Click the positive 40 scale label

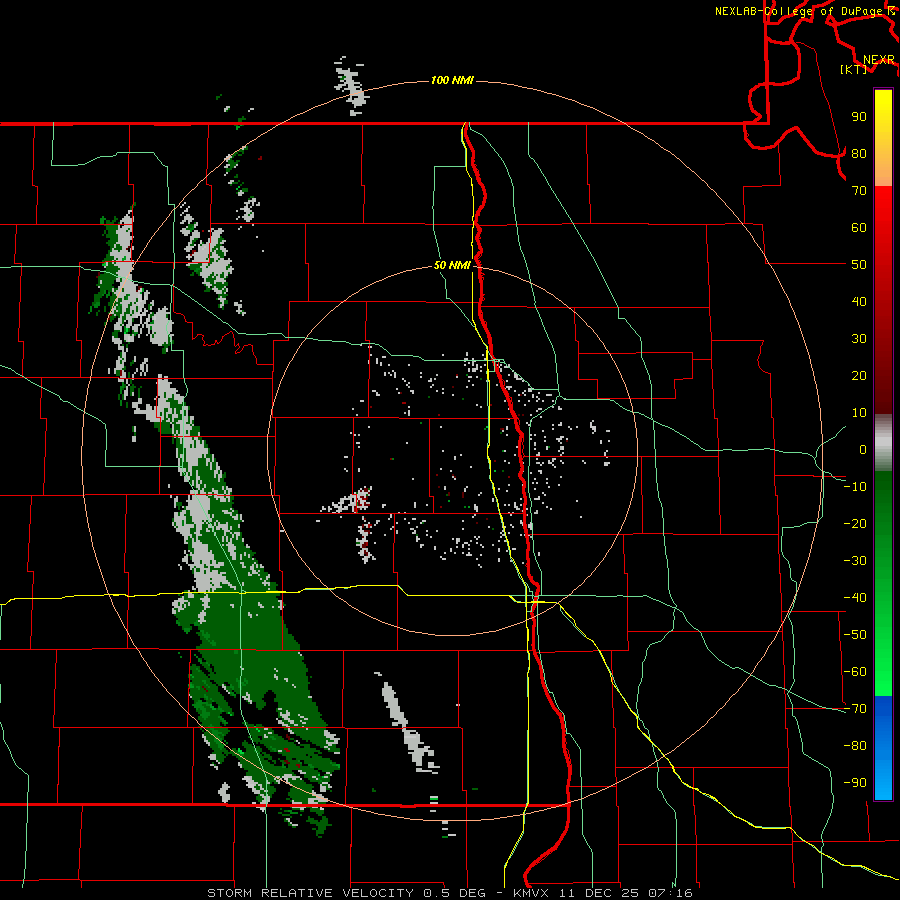coord(859,301)
